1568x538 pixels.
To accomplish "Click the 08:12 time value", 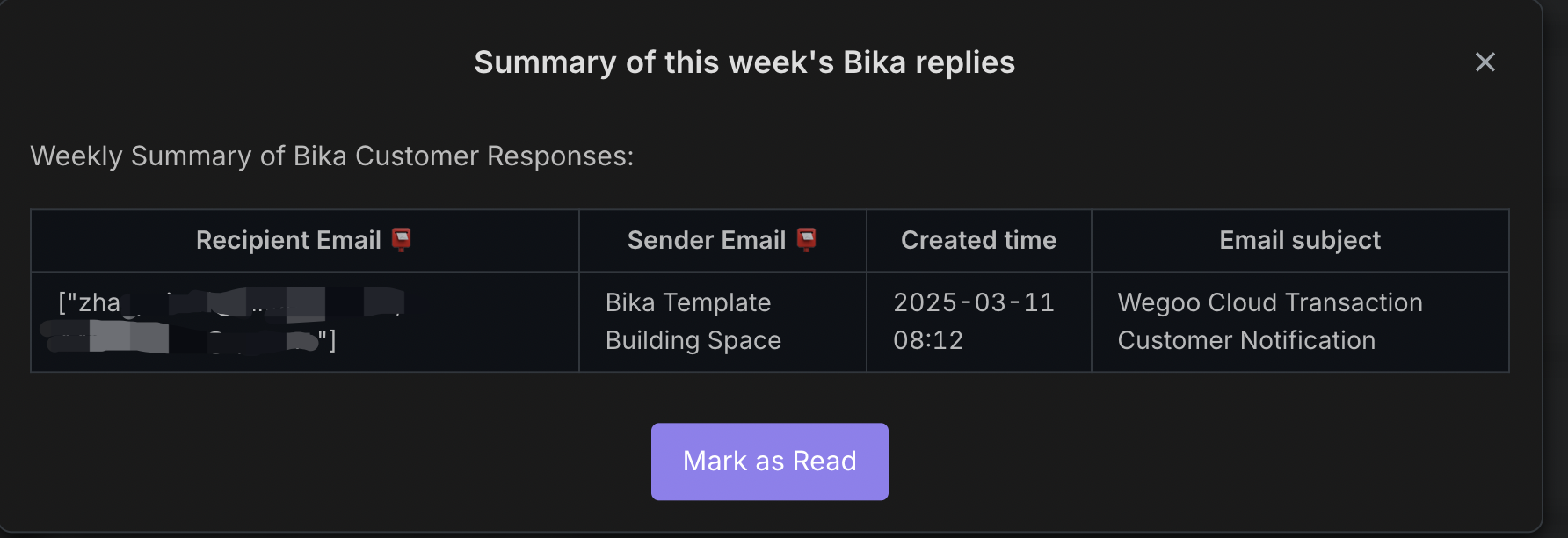I will click(x=928, y=340).
